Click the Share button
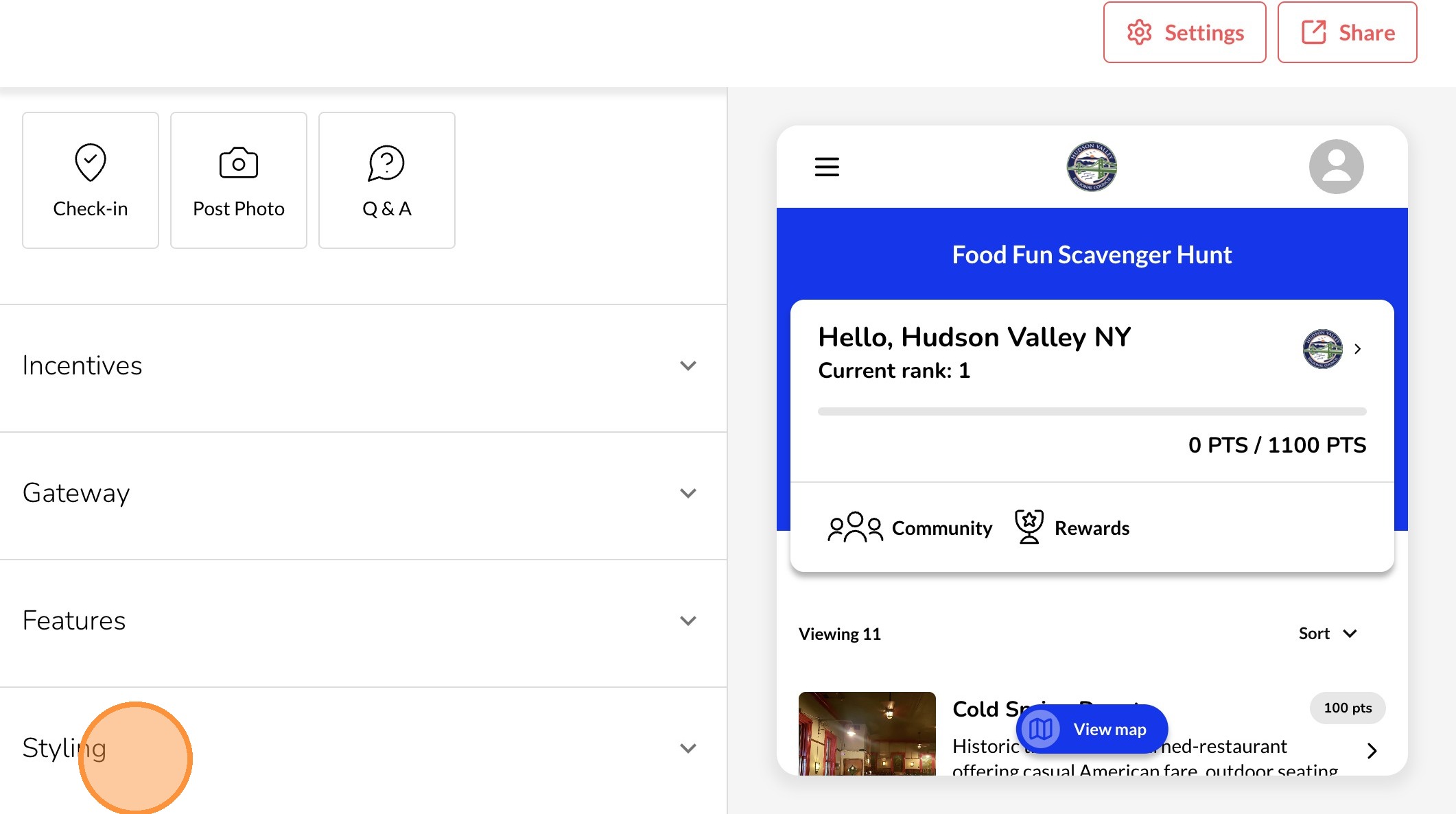This screenshot has width=1456, height=814. pyautogui.click(x=1347, y=32)
